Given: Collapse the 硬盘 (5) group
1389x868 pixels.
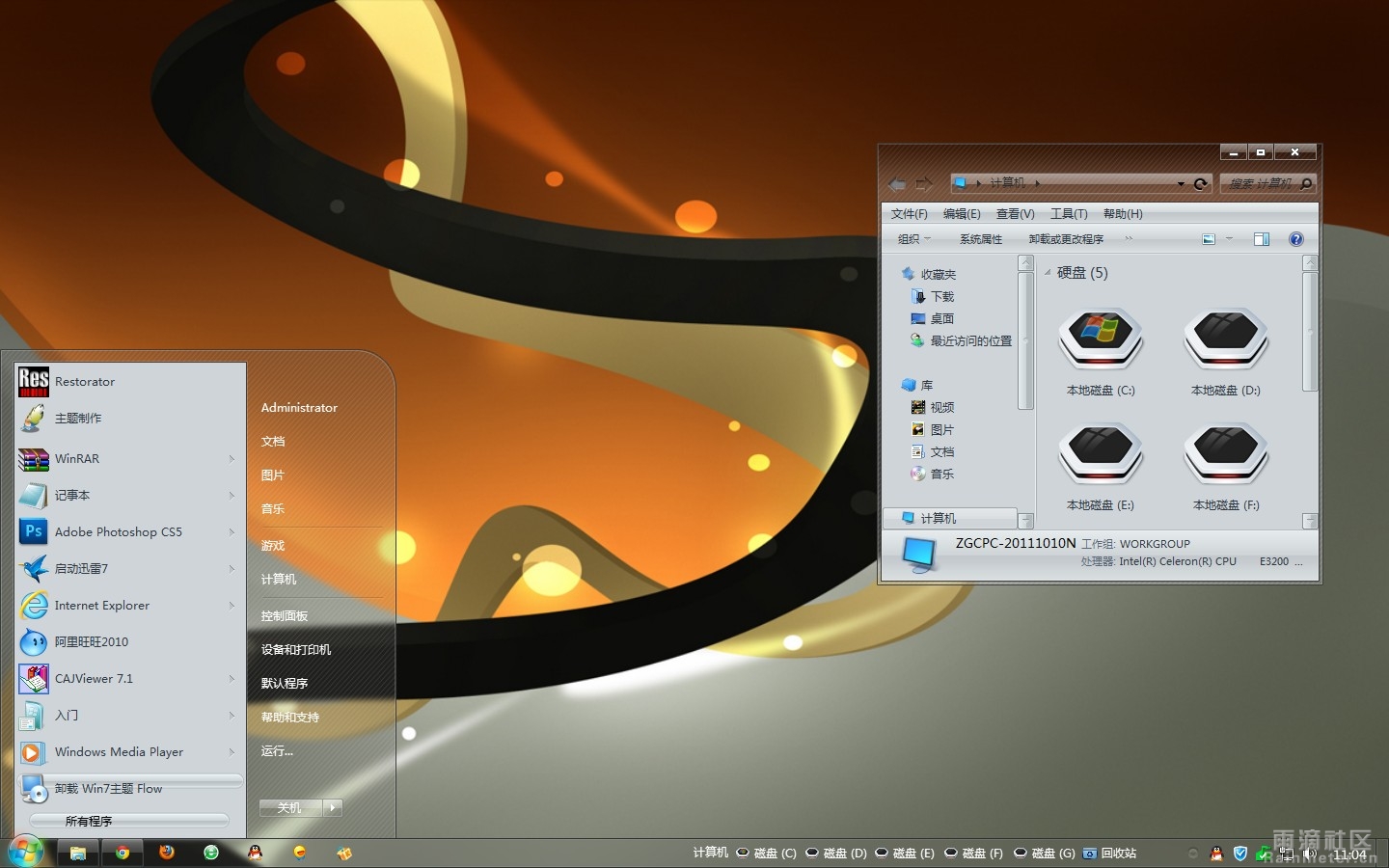Looking at the screenshot, I should 1049,273.
